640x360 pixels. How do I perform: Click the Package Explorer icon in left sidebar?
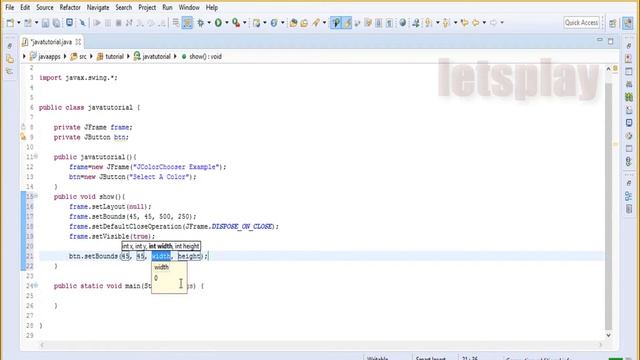click(x=10, y=59)
